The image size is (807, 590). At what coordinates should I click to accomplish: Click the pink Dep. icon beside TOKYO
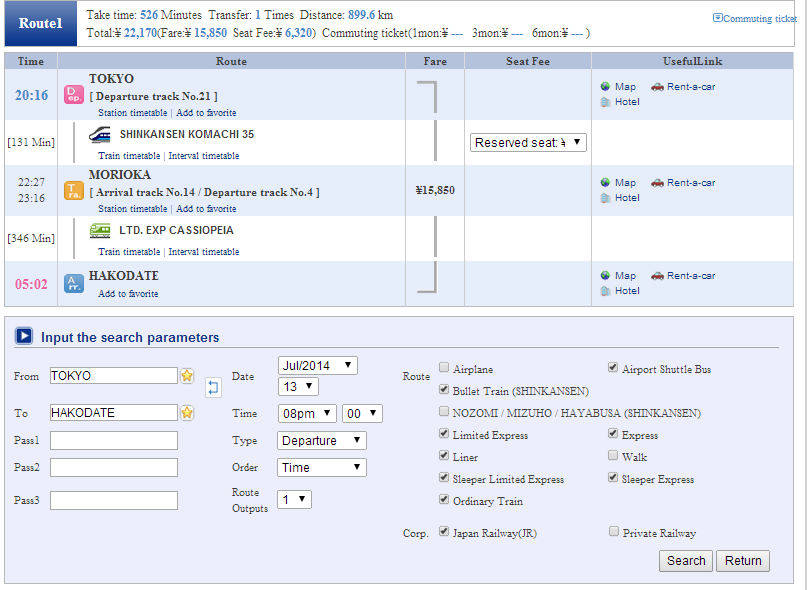(74, 95)
